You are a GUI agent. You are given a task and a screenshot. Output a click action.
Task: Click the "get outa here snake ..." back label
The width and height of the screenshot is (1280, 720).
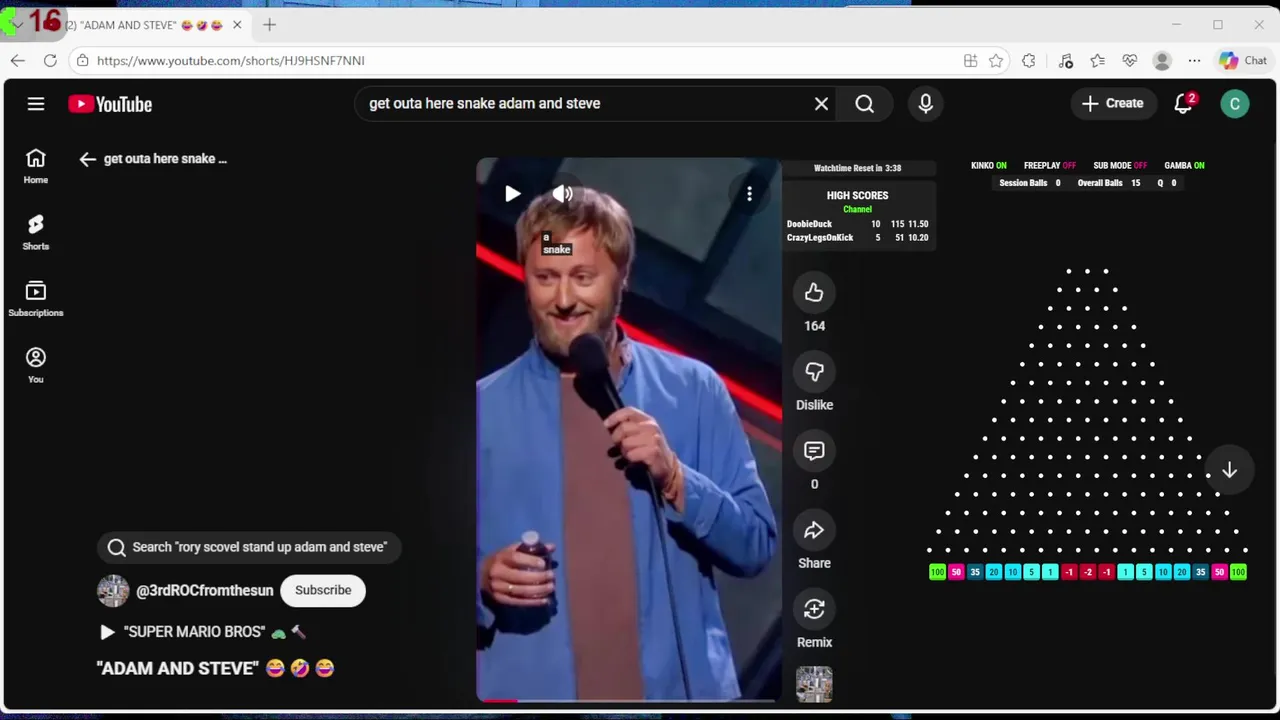pyautogui.click(x=165, y=159)
